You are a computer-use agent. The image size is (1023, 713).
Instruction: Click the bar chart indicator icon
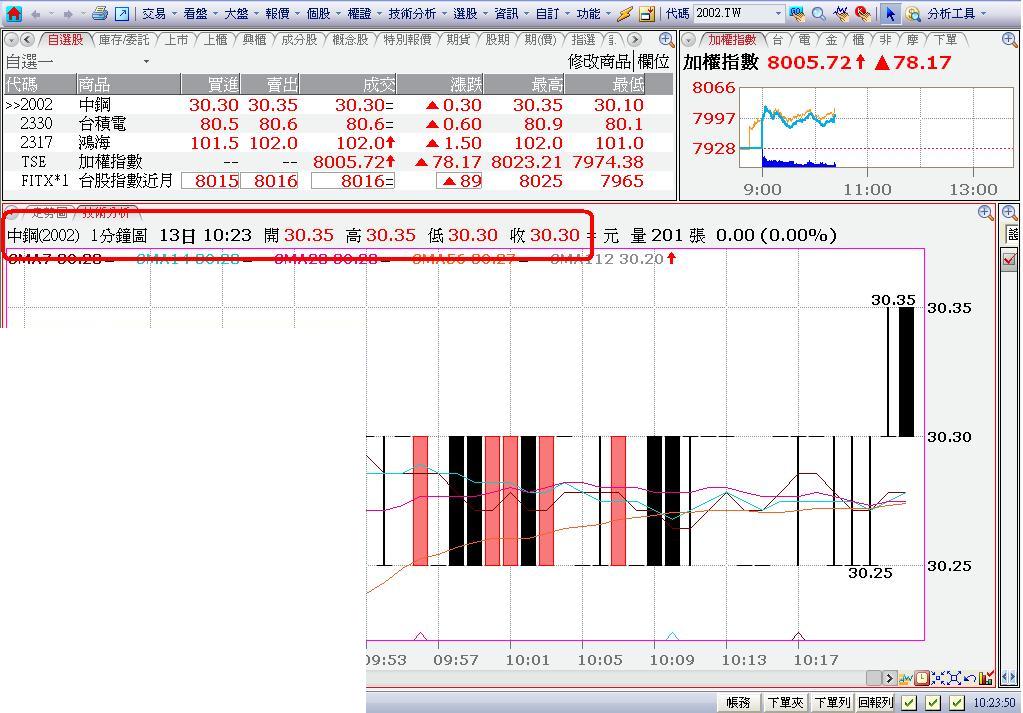point(986,678)
